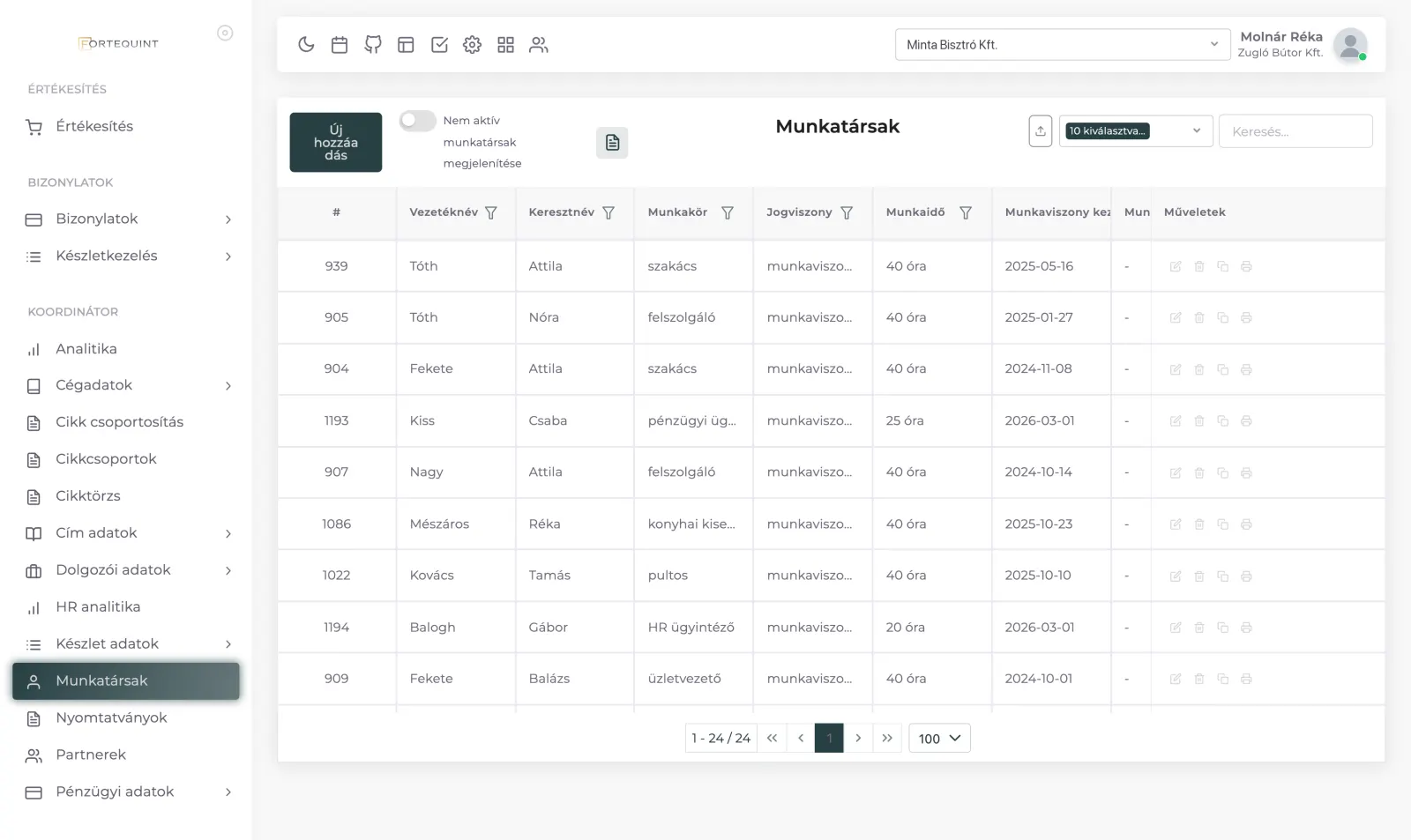Click the export upload icon near column selector

[1041, 131]
